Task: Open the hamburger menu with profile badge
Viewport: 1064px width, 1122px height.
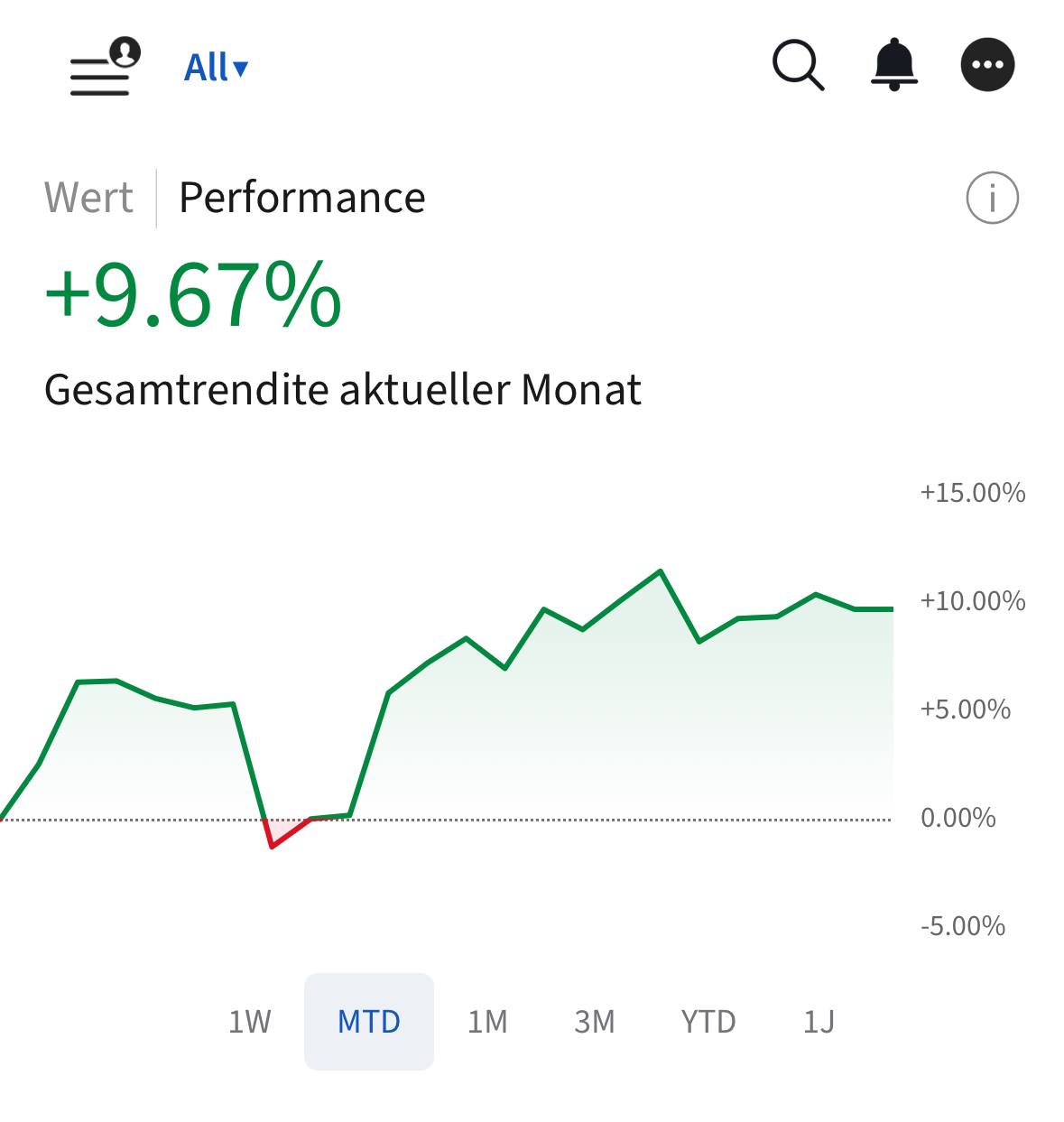Action: pos(104,68)
